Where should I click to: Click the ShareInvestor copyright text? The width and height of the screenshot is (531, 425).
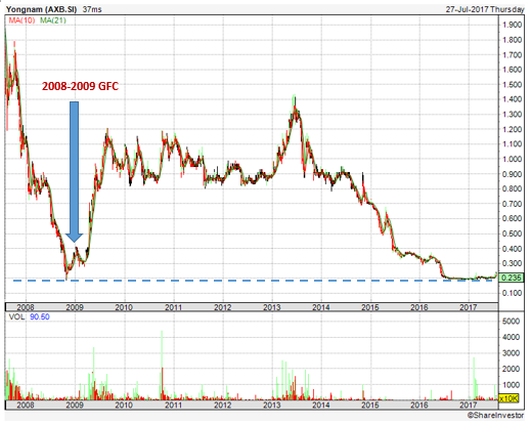pos(495,415)
